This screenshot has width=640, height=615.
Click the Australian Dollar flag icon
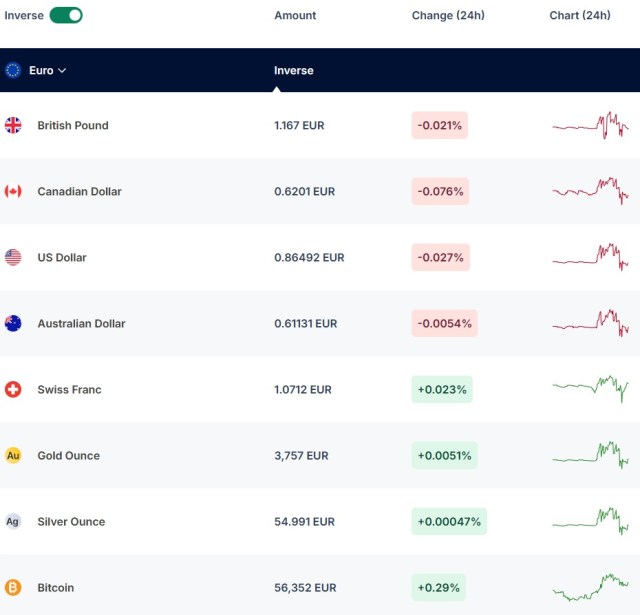pos(13,324)
